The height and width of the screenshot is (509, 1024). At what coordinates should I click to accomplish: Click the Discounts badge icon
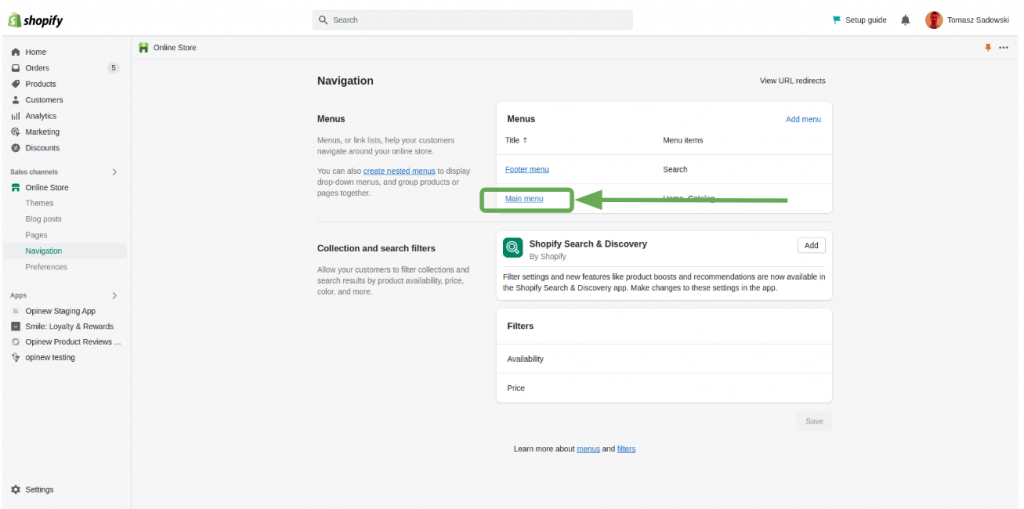(16, 148)
